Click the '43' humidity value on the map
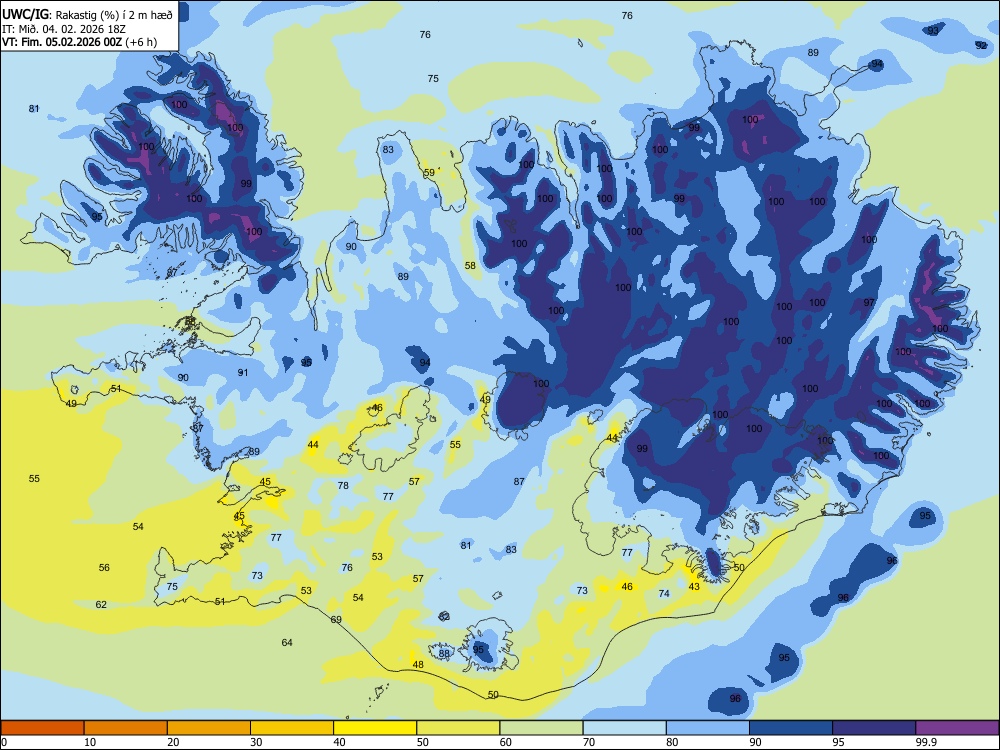Image resolution: width=1000 pixels, height=750 pixels. coord(694,587)
